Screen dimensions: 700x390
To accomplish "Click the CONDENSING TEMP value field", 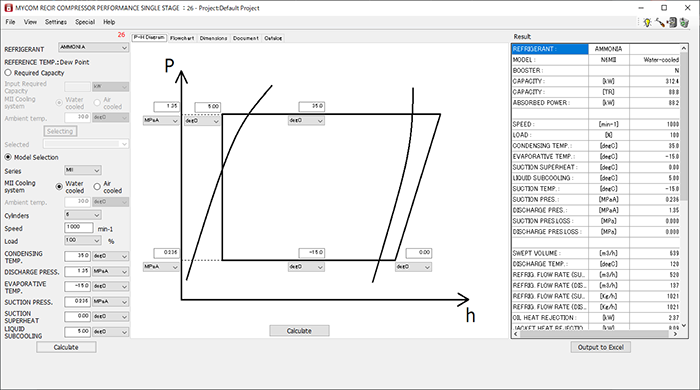I will click(78, 256).
